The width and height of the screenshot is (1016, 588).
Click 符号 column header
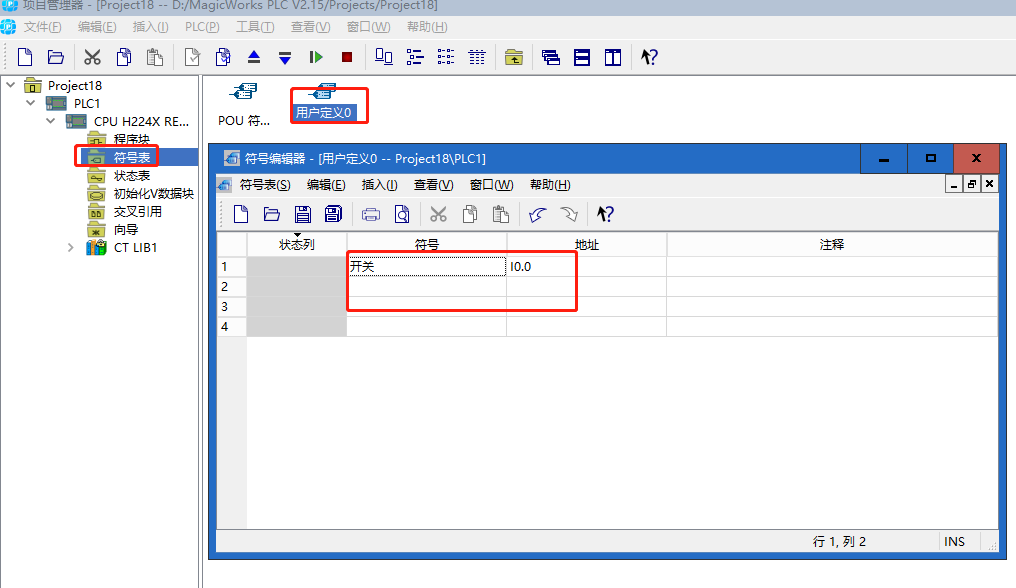[x=426, y=244]
